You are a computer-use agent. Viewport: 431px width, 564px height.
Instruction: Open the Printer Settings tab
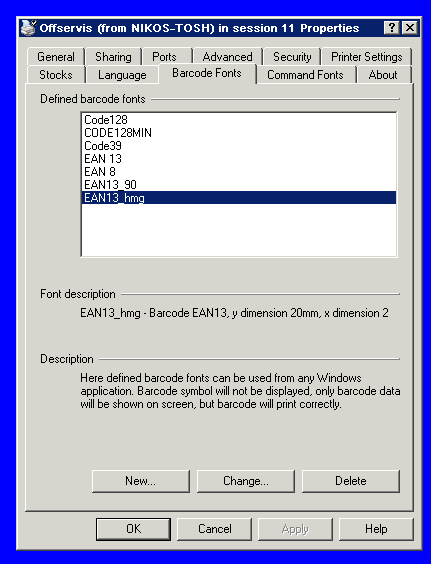[x=367, y=57]
